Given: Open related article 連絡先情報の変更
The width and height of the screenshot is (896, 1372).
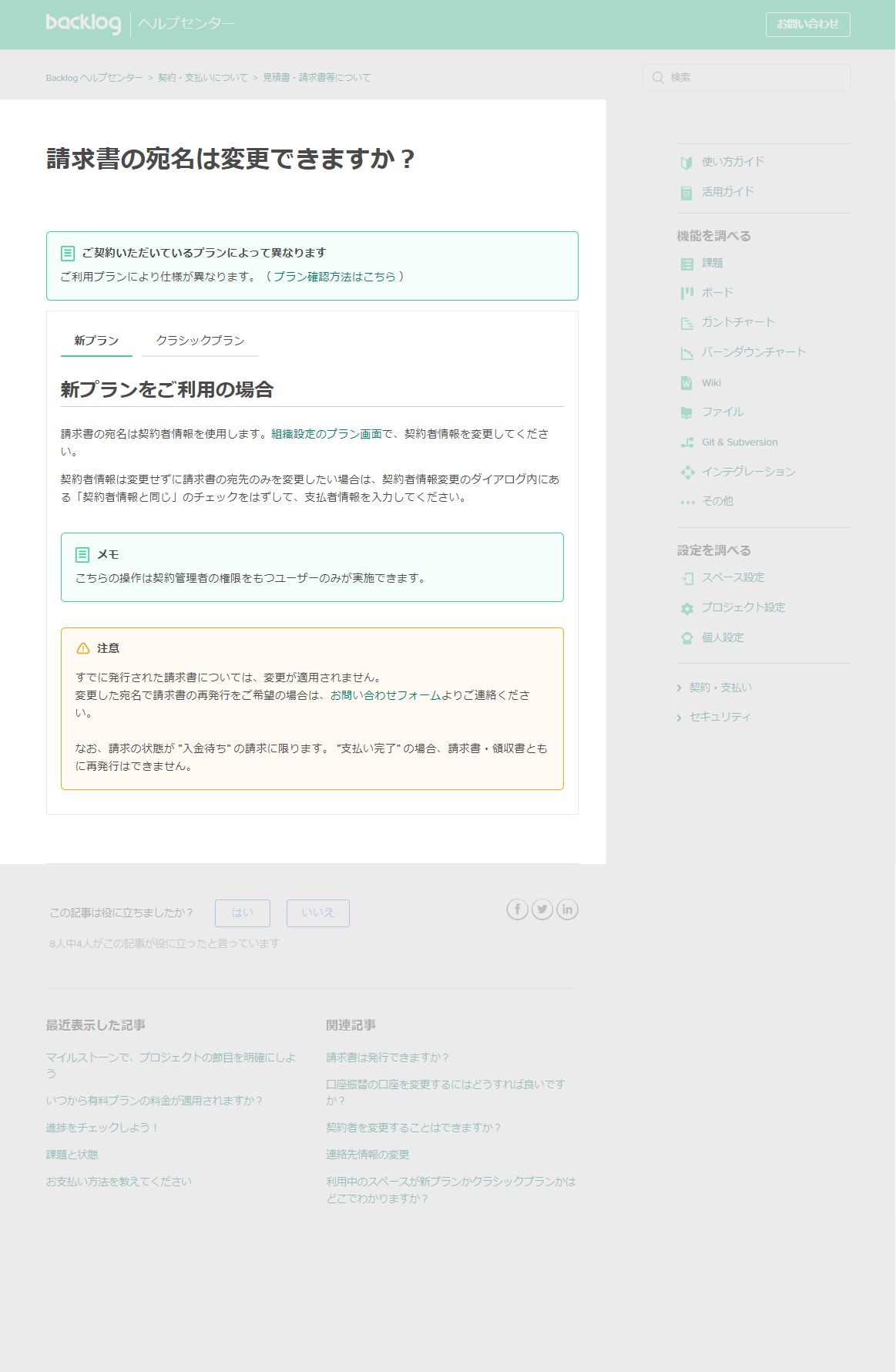Looking at the screenshot, I should 367,1155.
